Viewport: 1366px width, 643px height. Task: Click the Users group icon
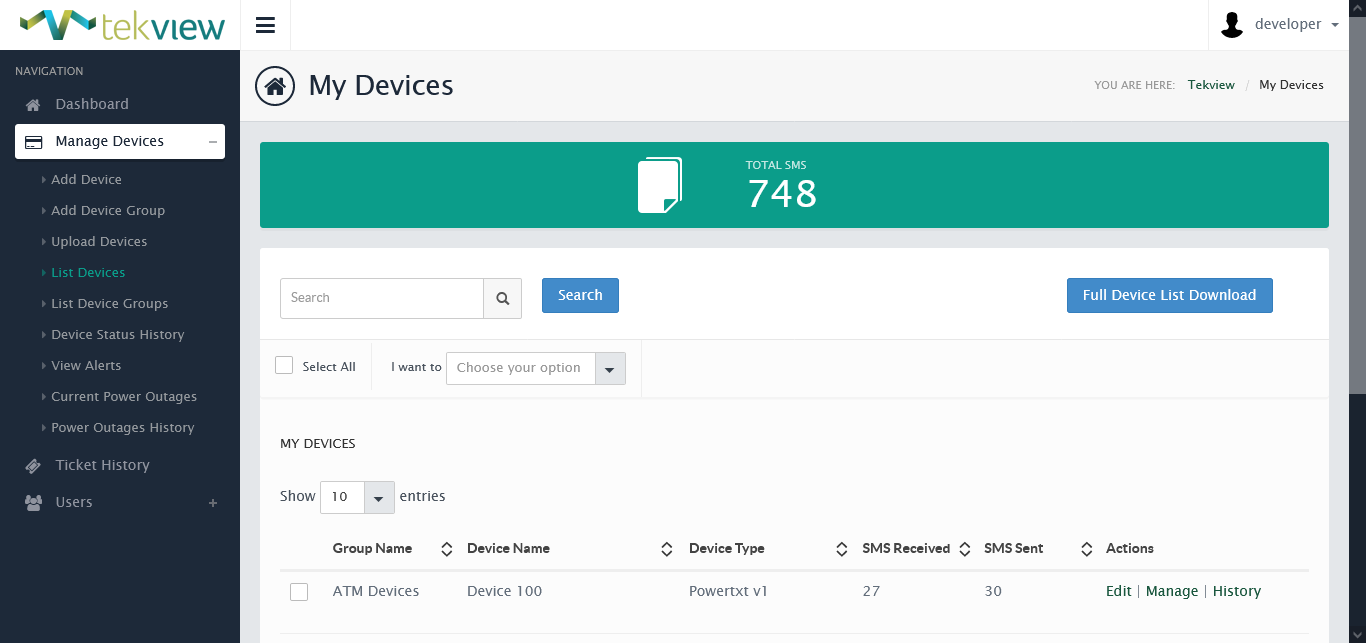33,503
